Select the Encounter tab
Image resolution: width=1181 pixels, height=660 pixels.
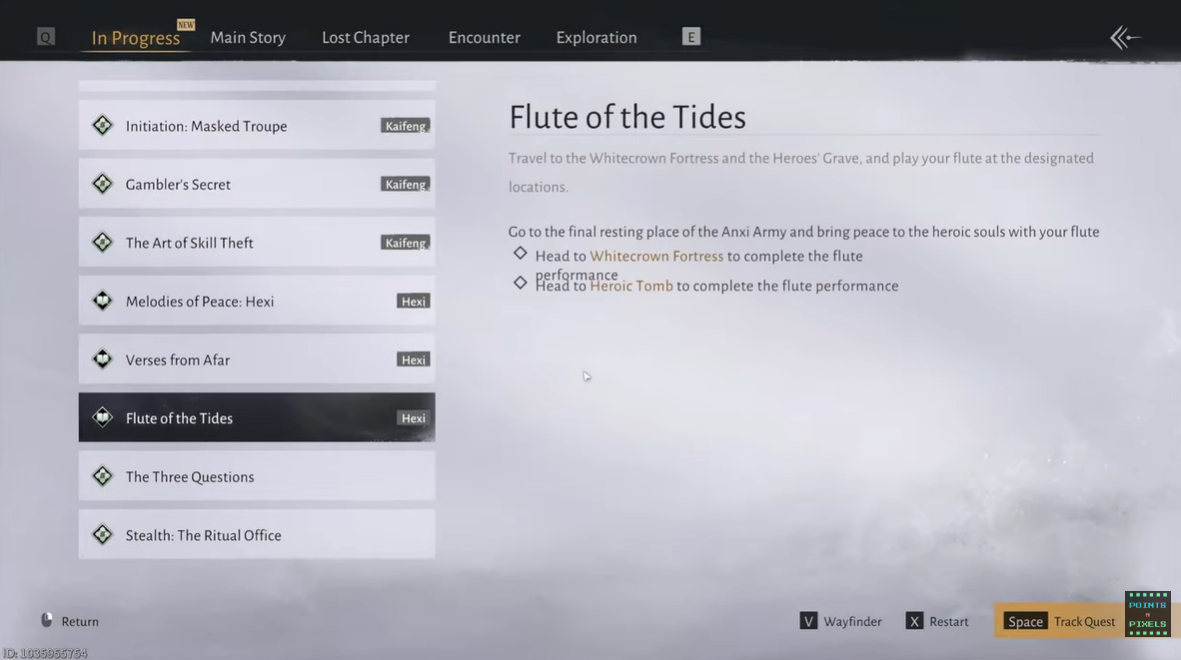pos(484,38)
